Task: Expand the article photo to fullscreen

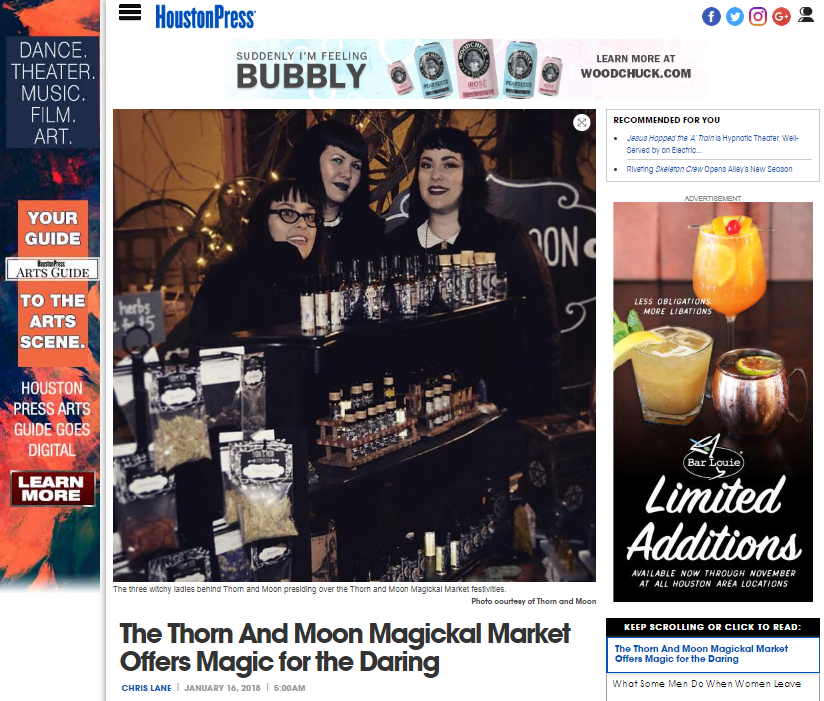Action: (x=581, y=123)
